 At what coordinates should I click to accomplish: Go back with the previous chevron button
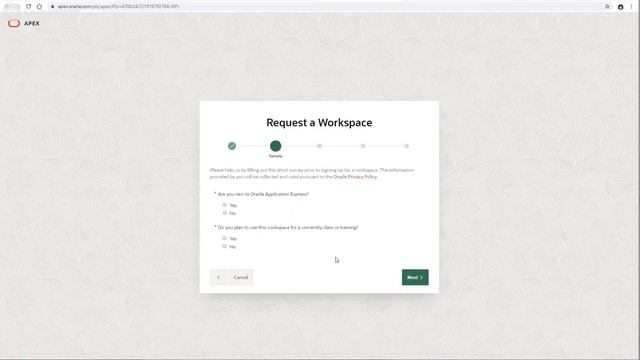[218, 277]
